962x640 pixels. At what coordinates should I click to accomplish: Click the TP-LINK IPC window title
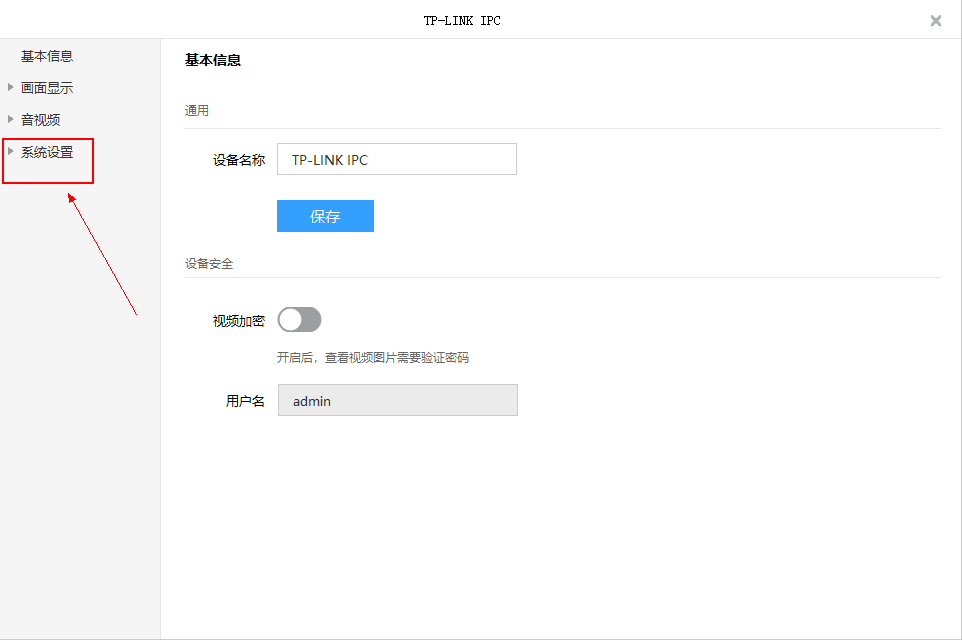462,20
